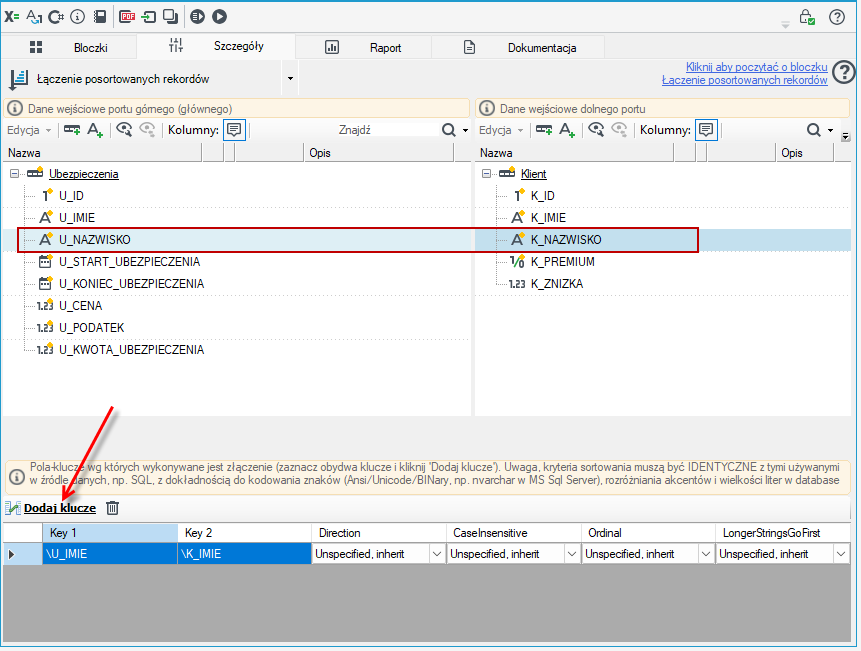Viewport: 861px width, 651px height.
Task: Open the block type dropdown arrow
Action: (290, 78)
